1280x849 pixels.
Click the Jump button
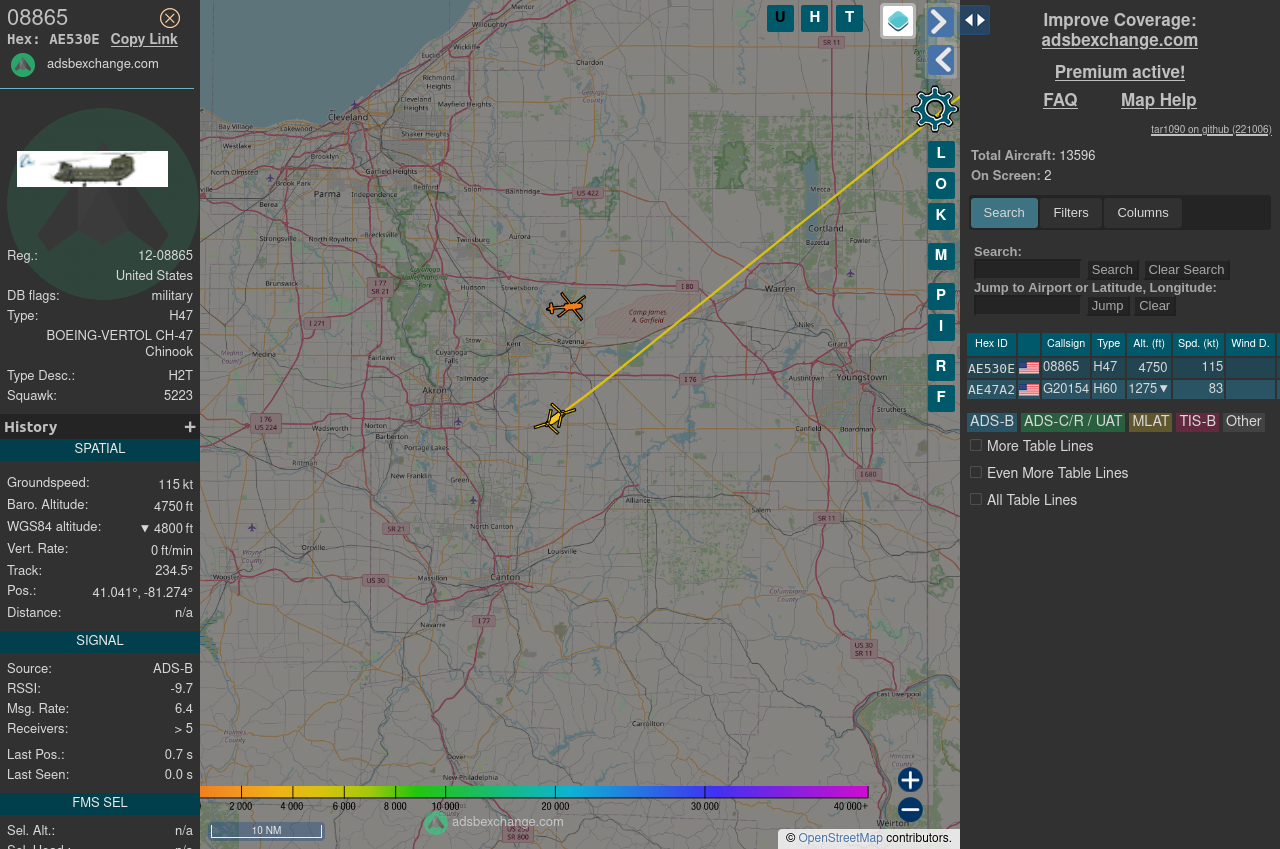pos(1107,306)
